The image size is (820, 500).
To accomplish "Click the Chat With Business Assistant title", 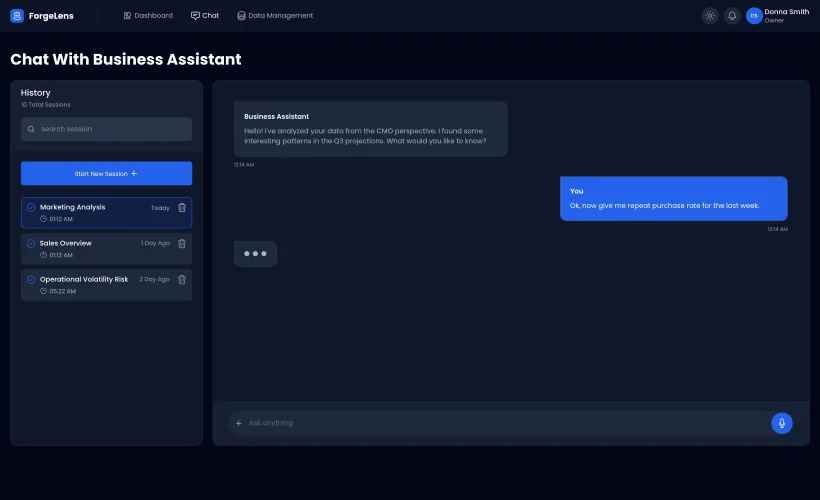I will pyautogui.click(x=126, y=60).
